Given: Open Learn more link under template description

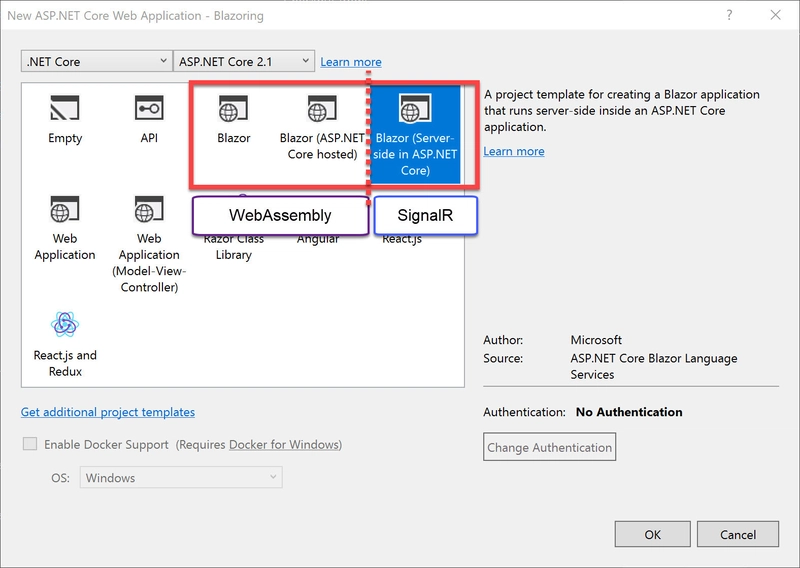Looking at the screenshot, I should (514, 152).
